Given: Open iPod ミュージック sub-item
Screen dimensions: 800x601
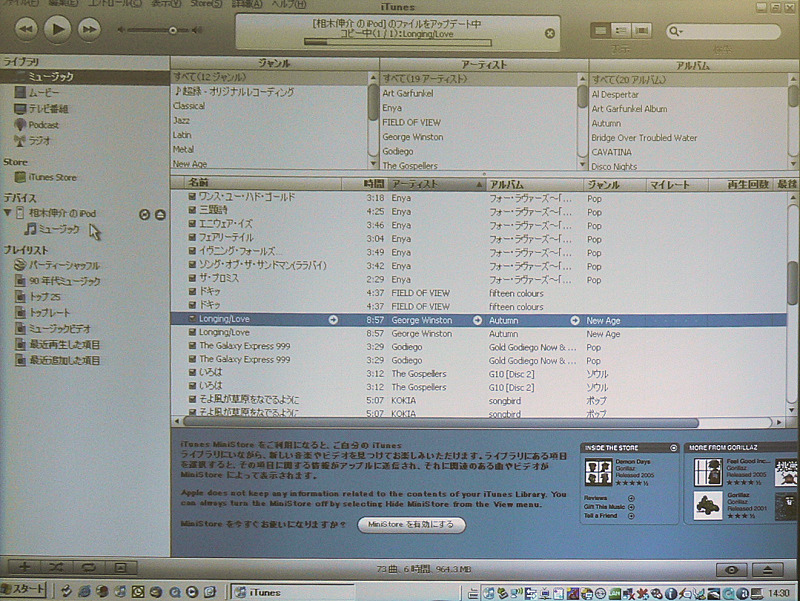Looking at the screenshot, I should click(59, 229).
